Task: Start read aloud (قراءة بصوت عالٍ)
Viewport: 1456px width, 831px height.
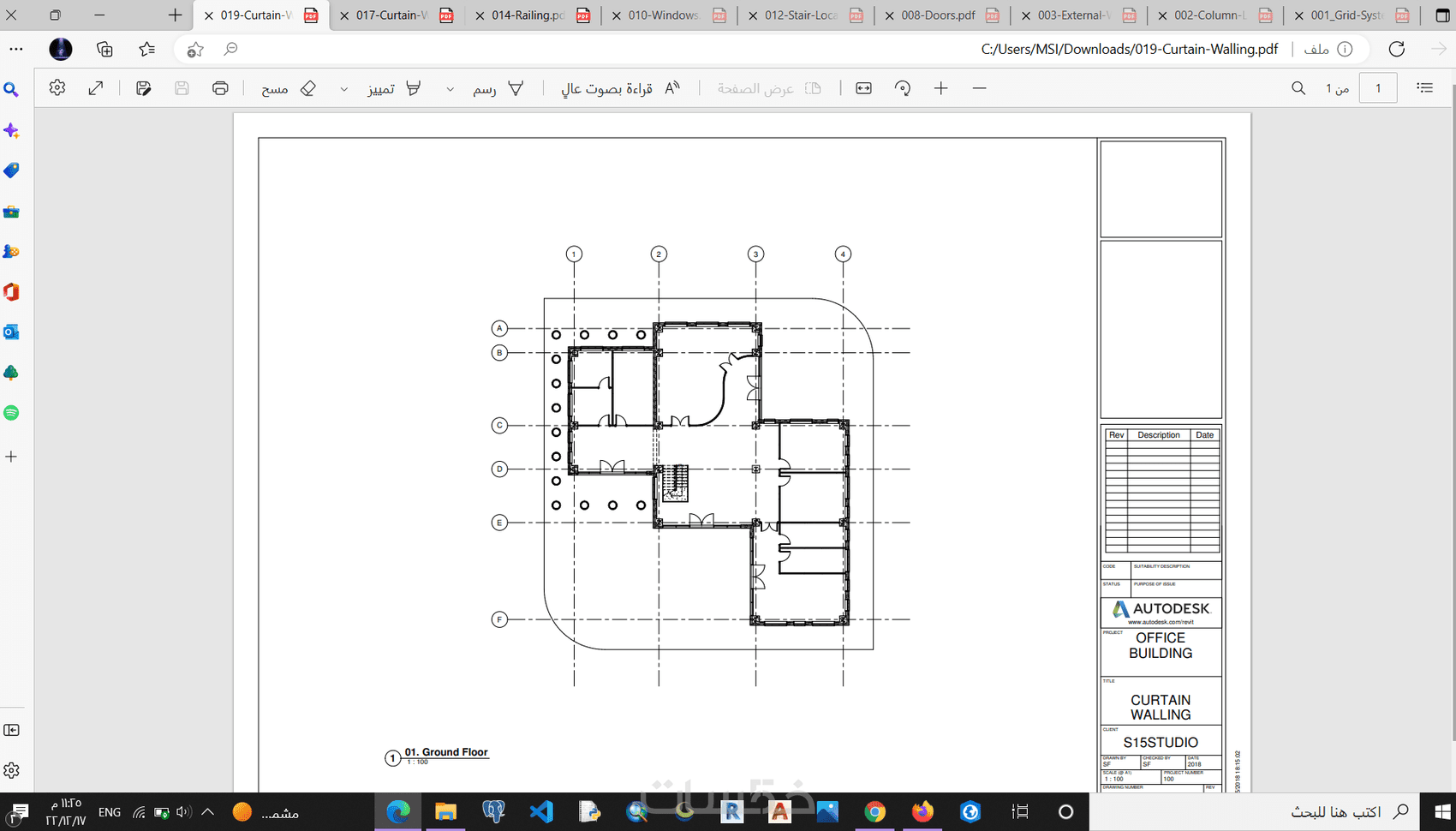Action: tap(620, 88)
